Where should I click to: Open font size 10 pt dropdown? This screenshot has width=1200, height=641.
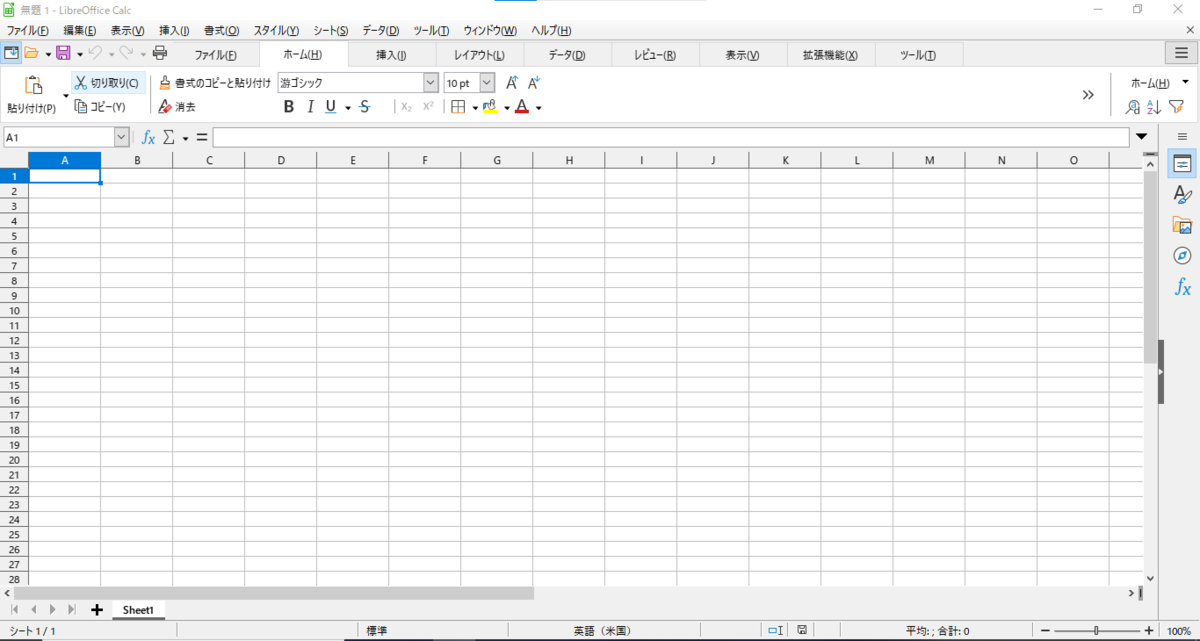pyautogui.click(x=487, y=83)
